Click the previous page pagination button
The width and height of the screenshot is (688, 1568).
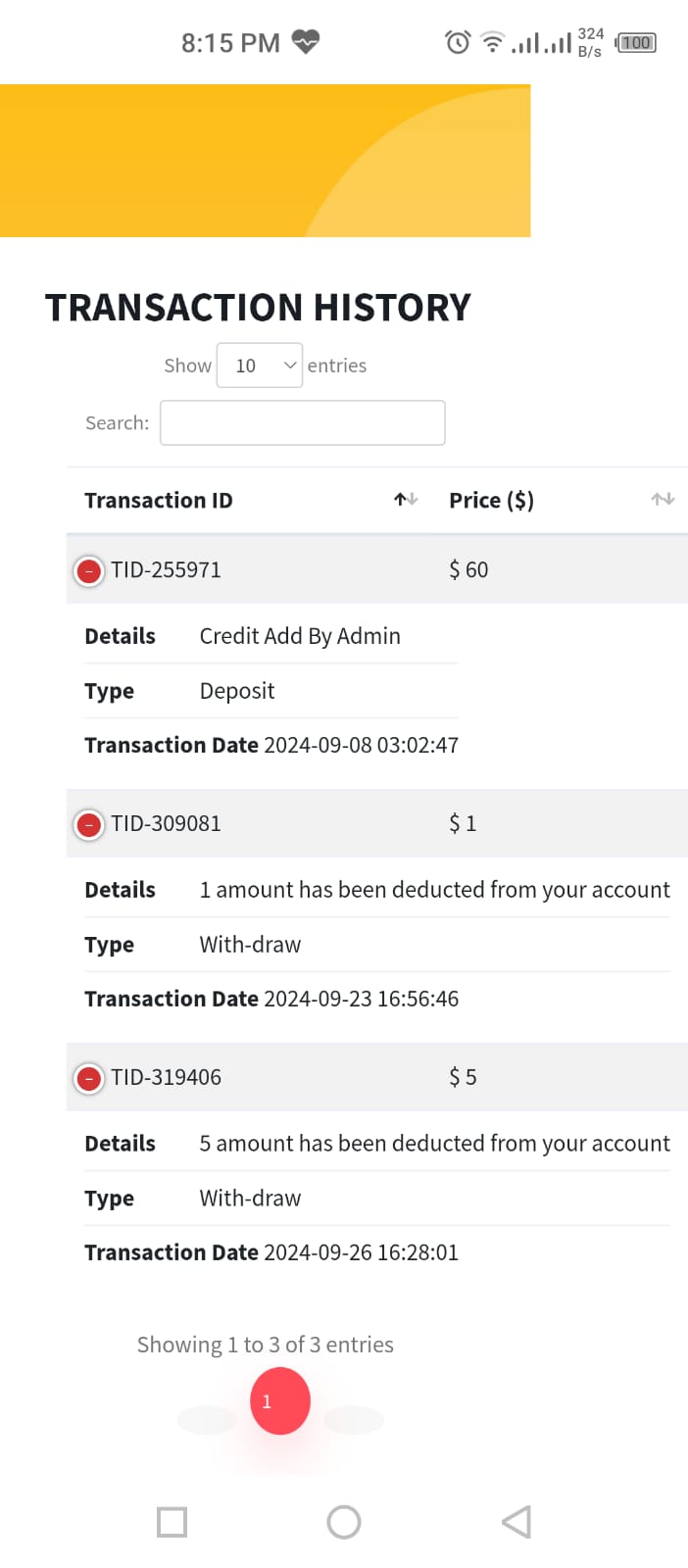(207, 1419)
